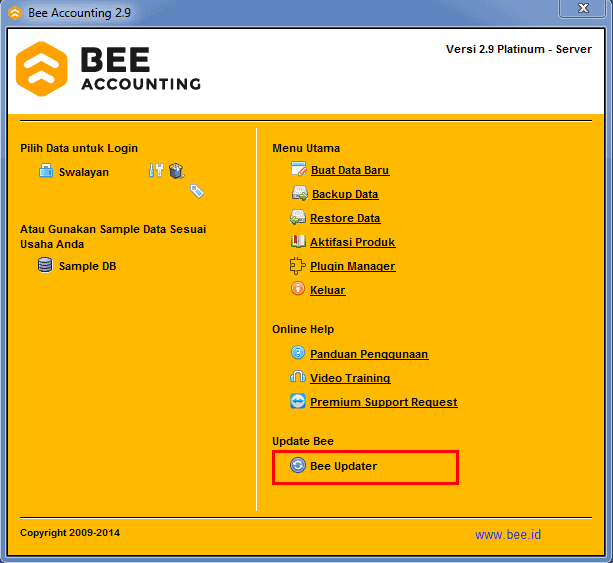
Task: Click the Premium Support TeamViewer icon
Action: point(298,401)
